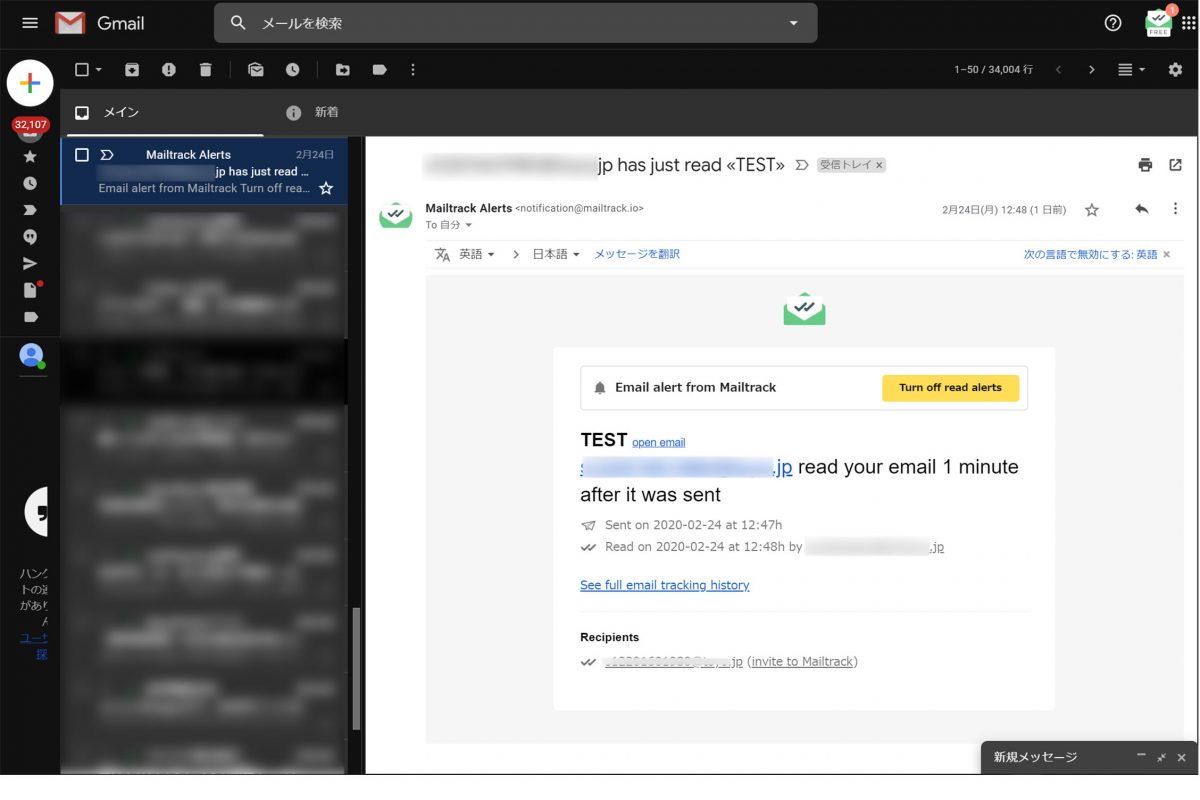Viewport: 1200px width, 800px height.
Task: Open starred mail in the sidebar
Action: click(x=30, y=156)
